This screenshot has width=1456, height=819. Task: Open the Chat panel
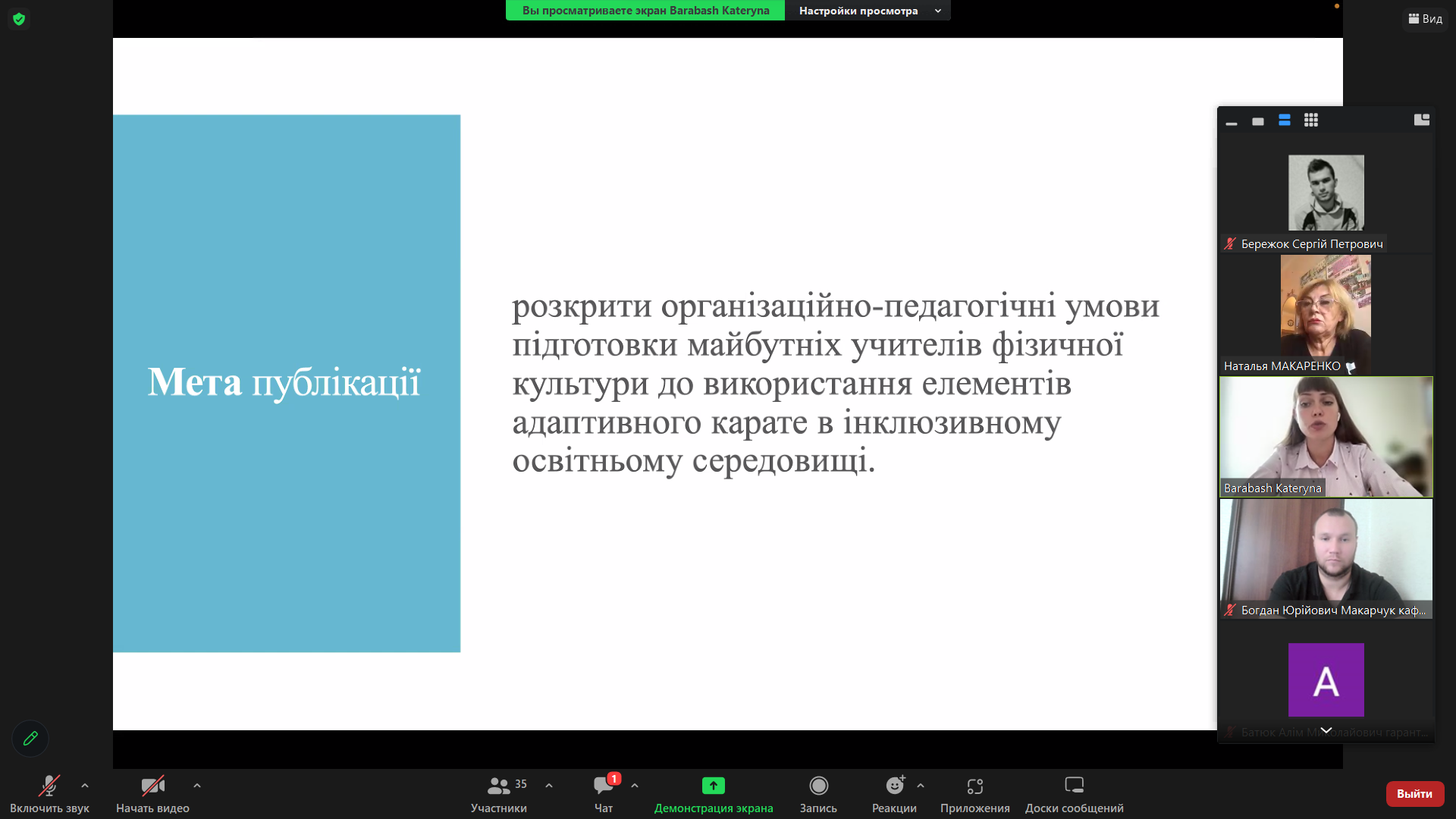click(x=604, y=793)
